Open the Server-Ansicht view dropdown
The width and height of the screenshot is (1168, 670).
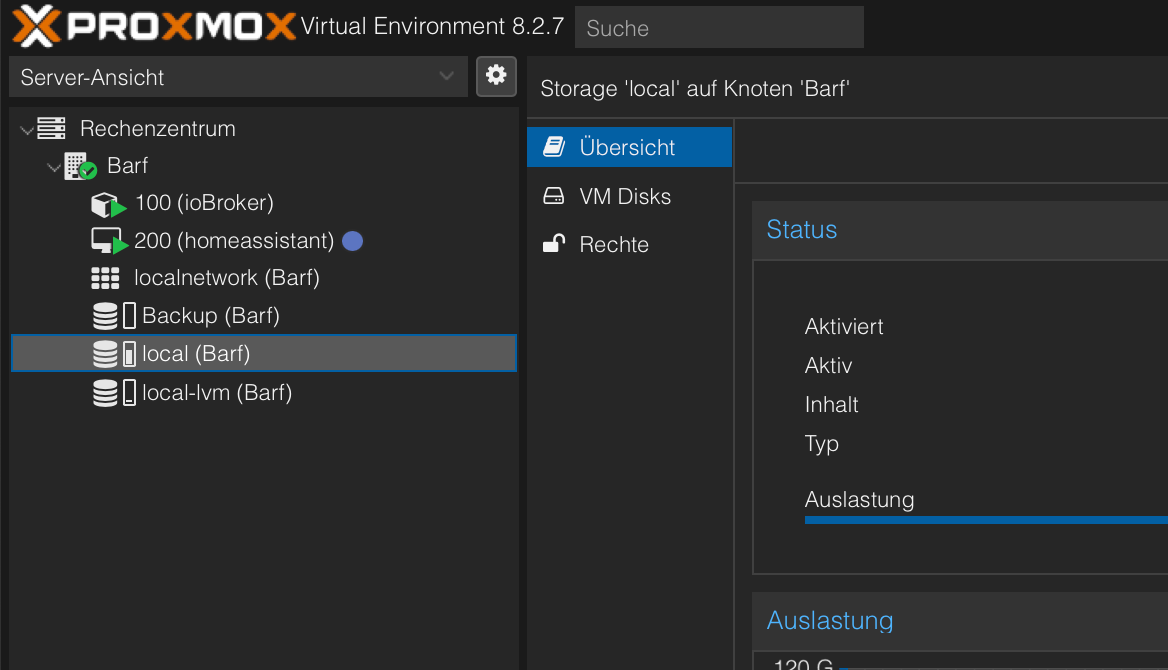pyautogui.click(x=238, y=77)
